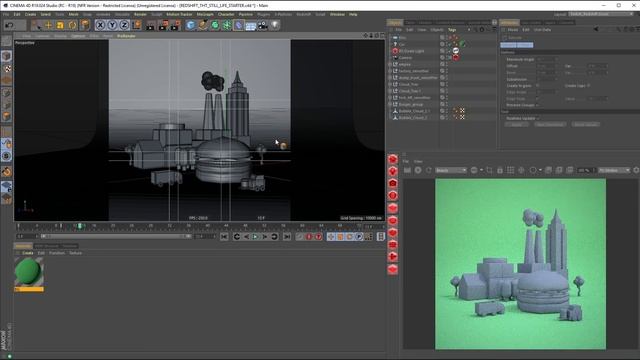Open the Character menu
This screenshot has height=360, width=640.
tap(226, 14)
